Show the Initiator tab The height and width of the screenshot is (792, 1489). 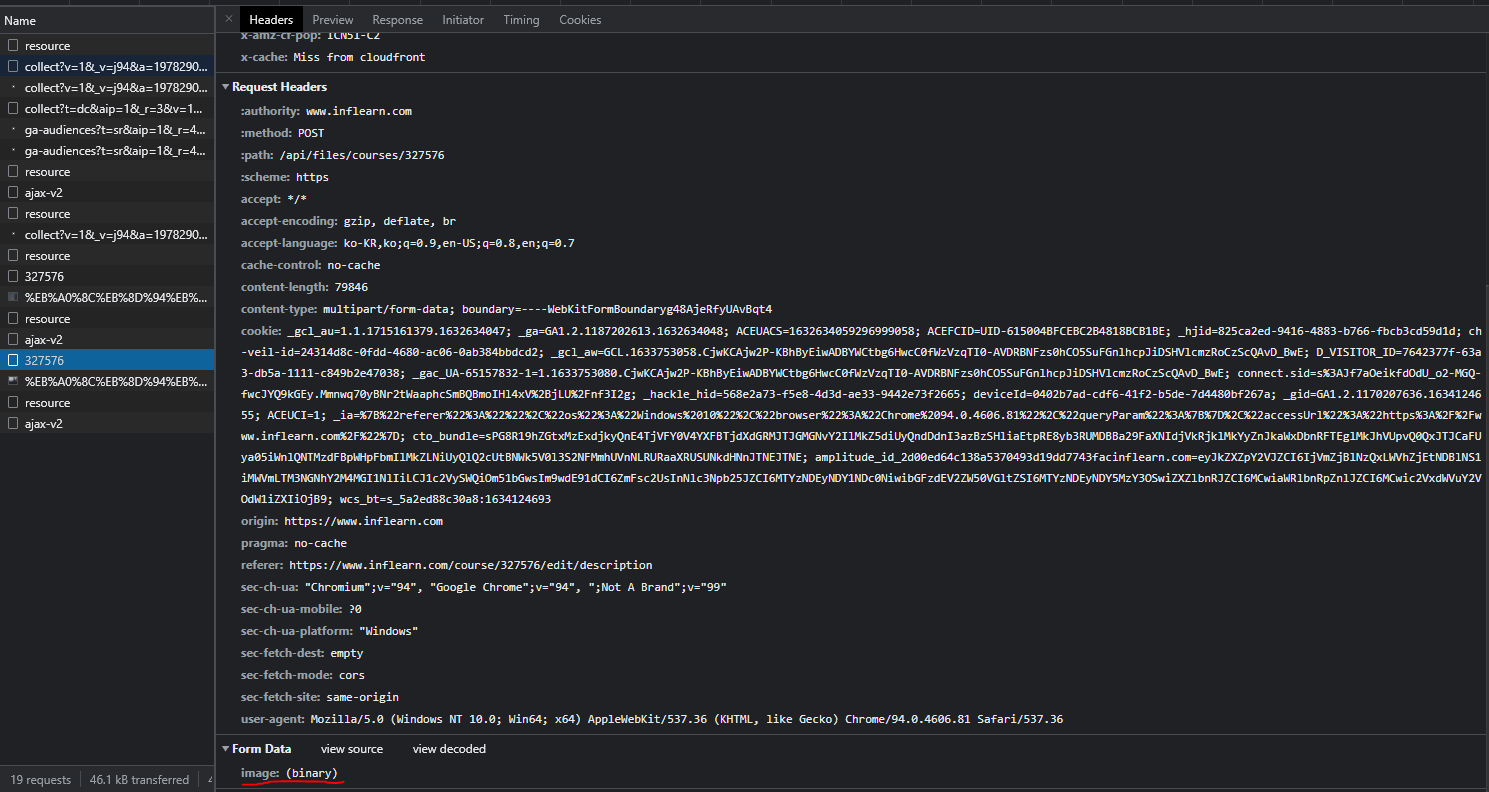tap(462, 20)
